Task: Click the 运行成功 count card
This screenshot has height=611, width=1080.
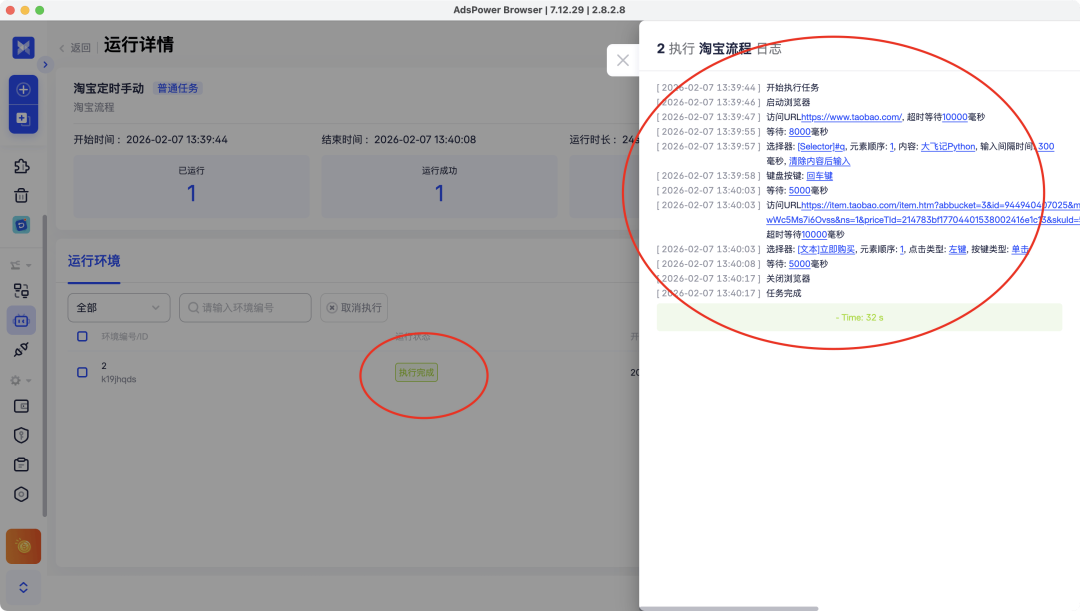Action: pos(439,187)
